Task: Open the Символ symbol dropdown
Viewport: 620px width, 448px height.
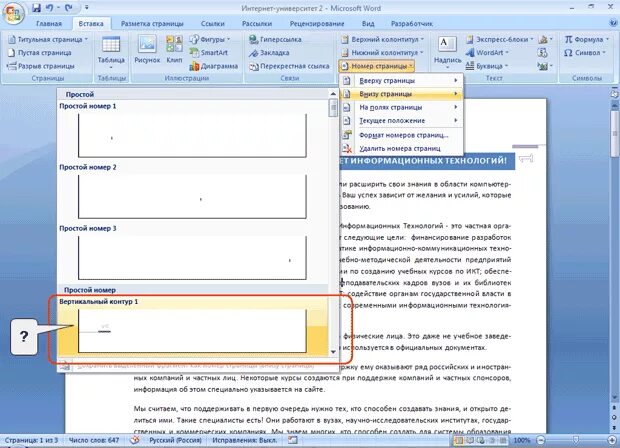Action: 585,53
